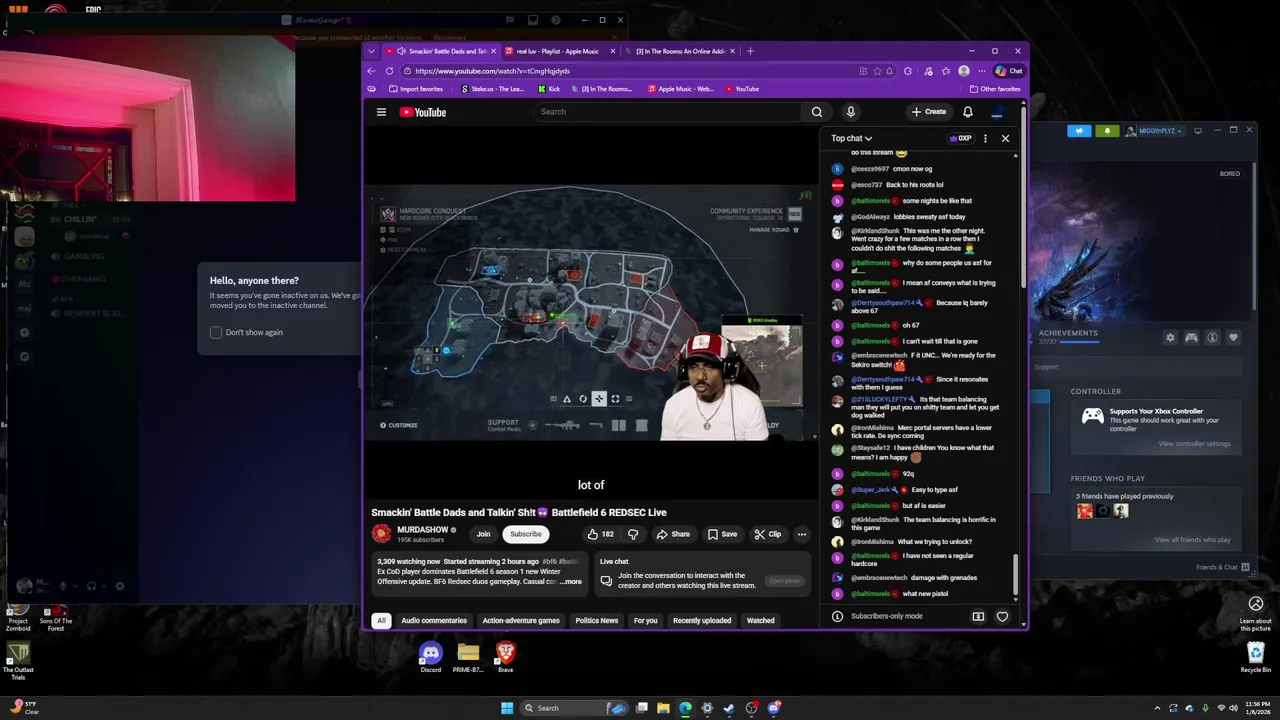Send a heart reaction in chat
Image resolution: width=1280 pixels, height=720 pixels.
(x=1002, y=616)
